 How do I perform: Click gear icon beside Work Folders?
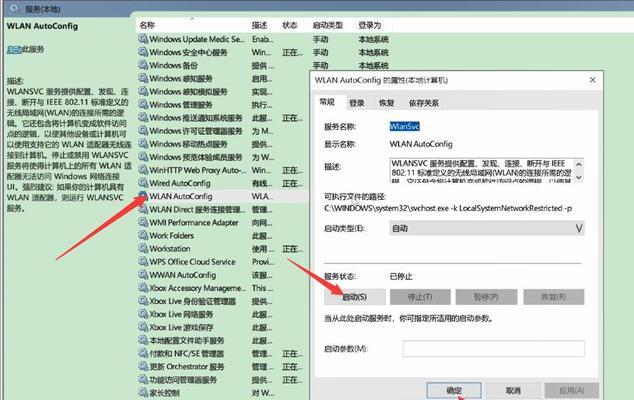click(143, 235)
